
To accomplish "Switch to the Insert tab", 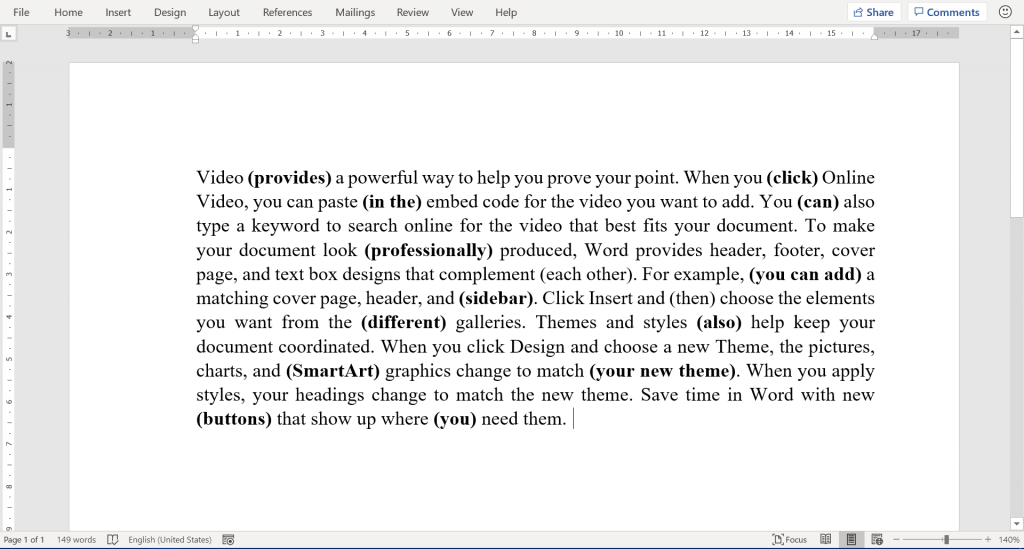I will 118,12.
